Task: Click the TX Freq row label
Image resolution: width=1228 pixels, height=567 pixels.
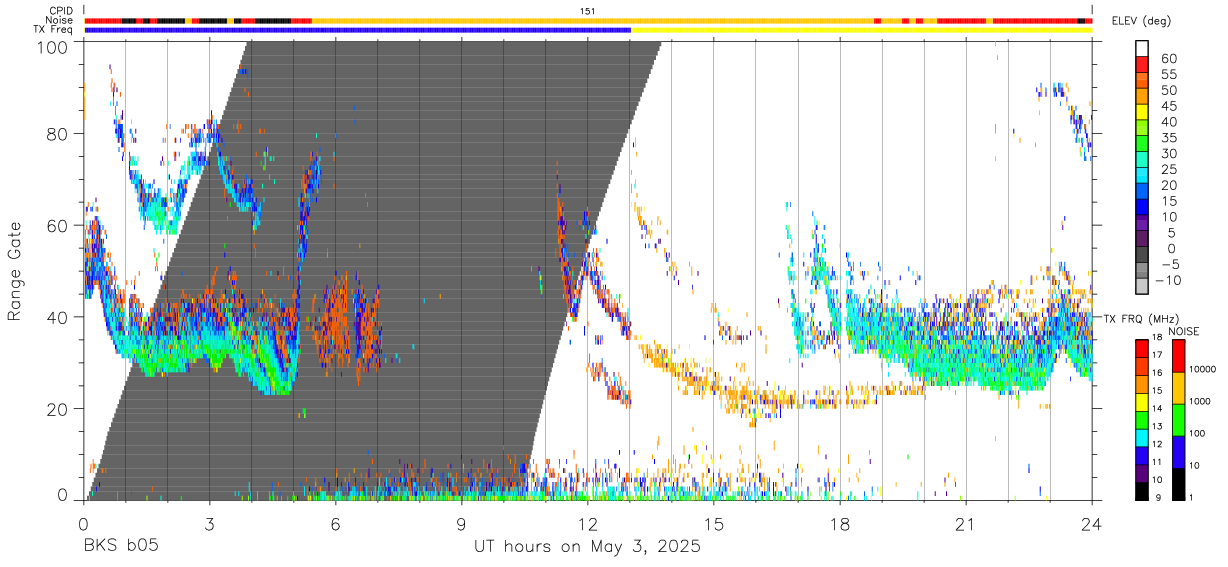Action: [54, 30]
